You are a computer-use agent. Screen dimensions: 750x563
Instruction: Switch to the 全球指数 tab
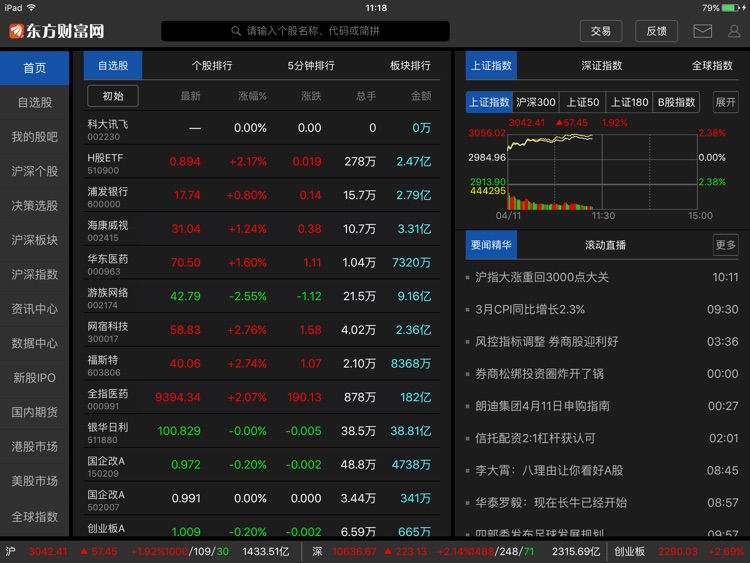tap(712, 66)
